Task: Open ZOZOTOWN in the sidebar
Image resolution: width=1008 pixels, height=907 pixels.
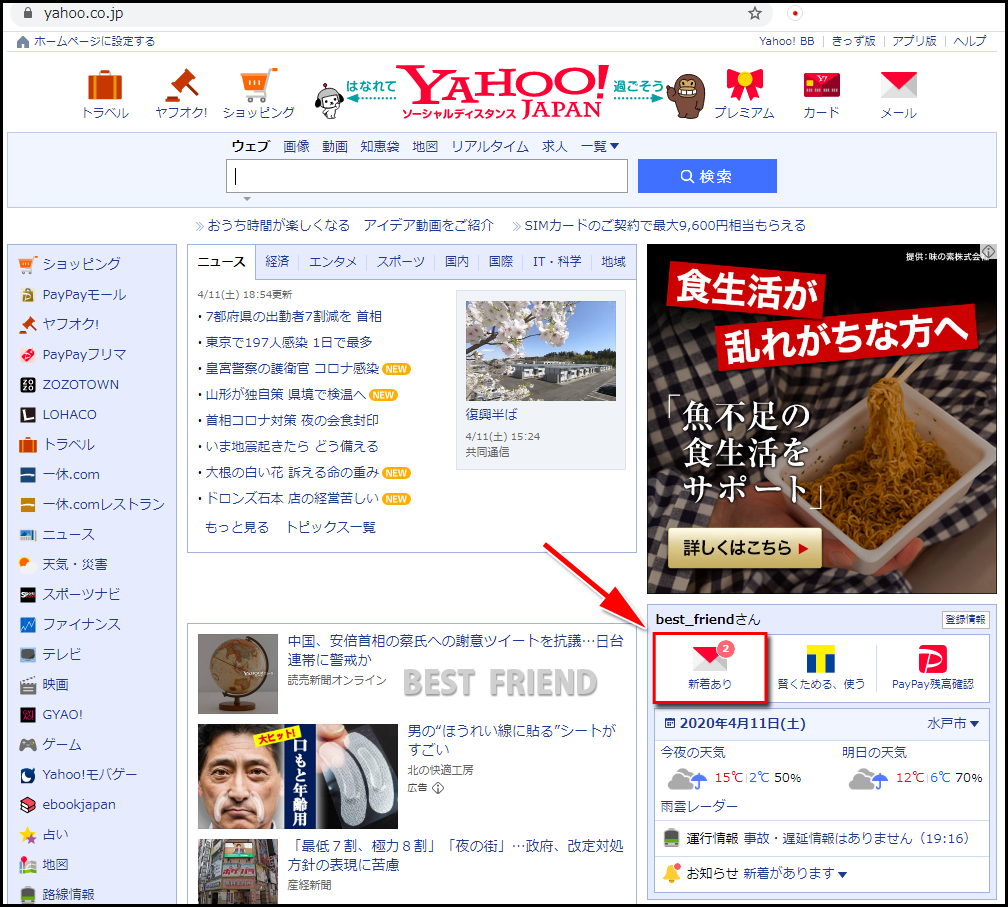Action: (x=80, y=384)
